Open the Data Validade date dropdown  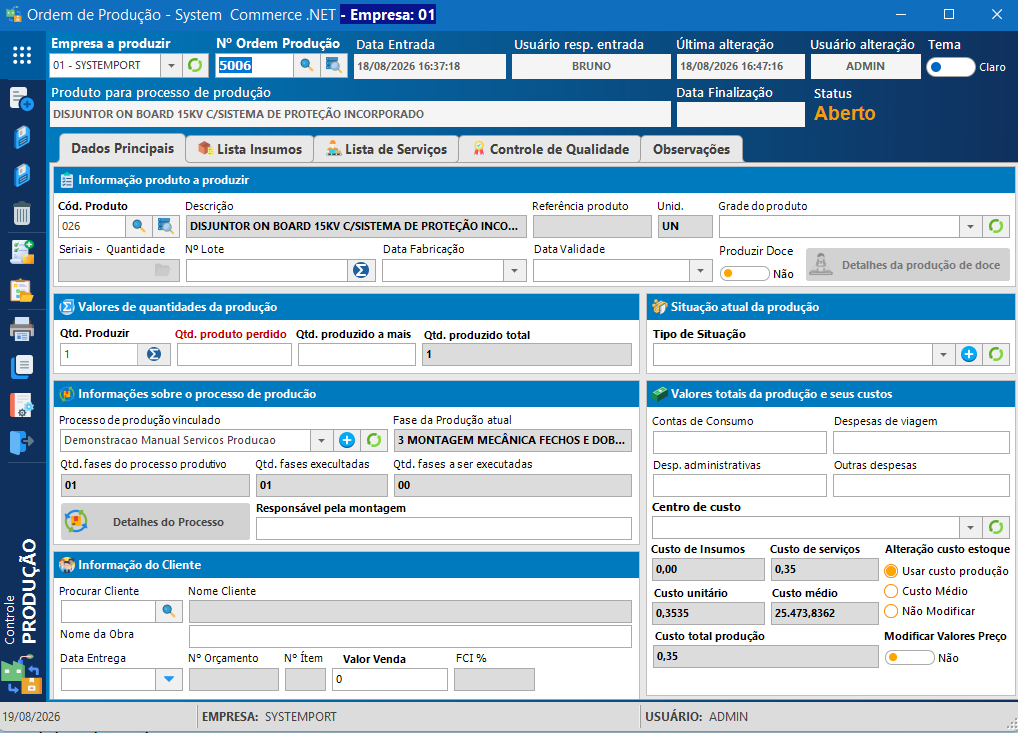700,270
